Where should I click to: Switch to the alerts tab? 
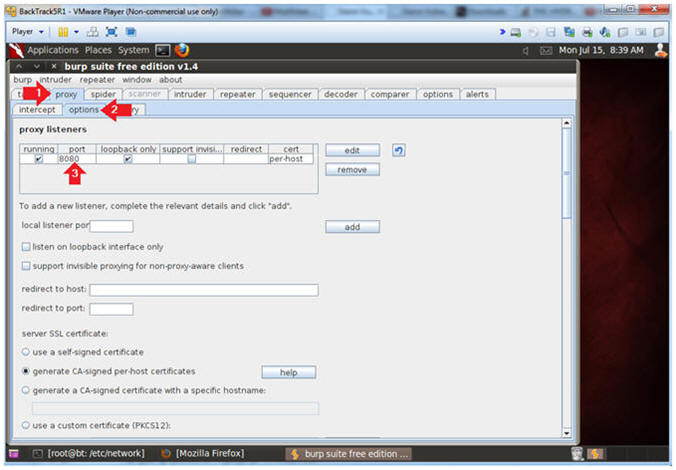coord(477,94)
